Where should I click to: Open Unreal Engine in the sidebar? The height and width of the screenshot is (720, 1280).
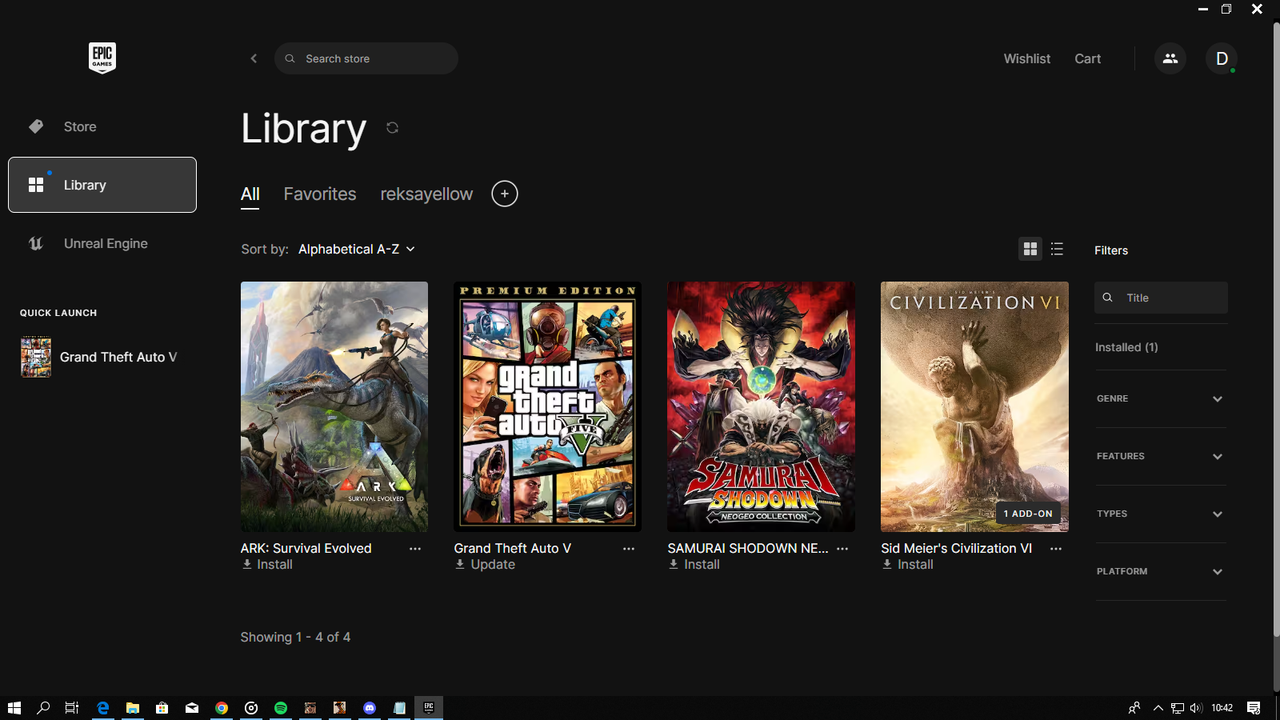pyautogui.click(x=102, y=243)
